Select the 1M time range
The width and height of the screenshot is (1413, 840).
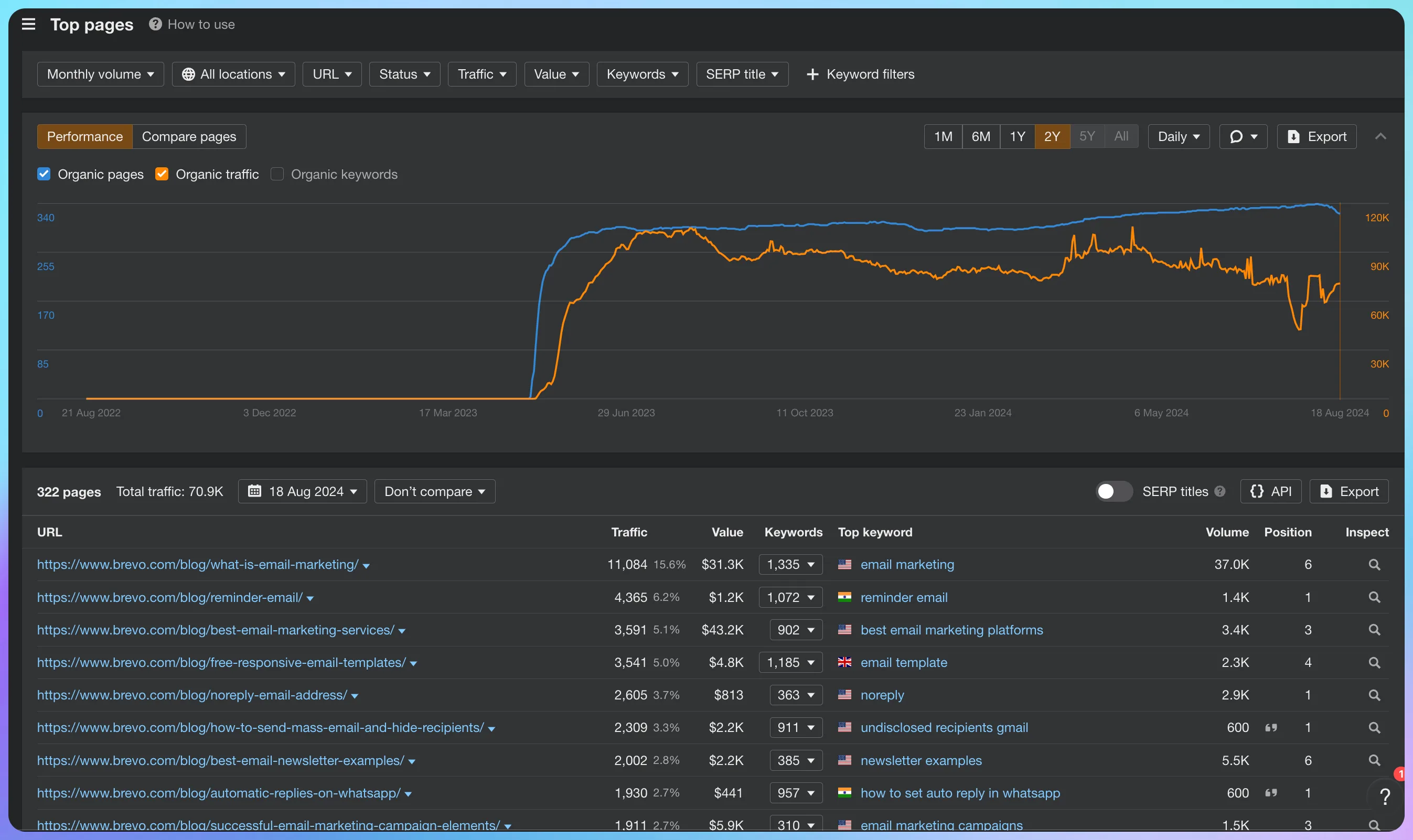pos(943,136)
